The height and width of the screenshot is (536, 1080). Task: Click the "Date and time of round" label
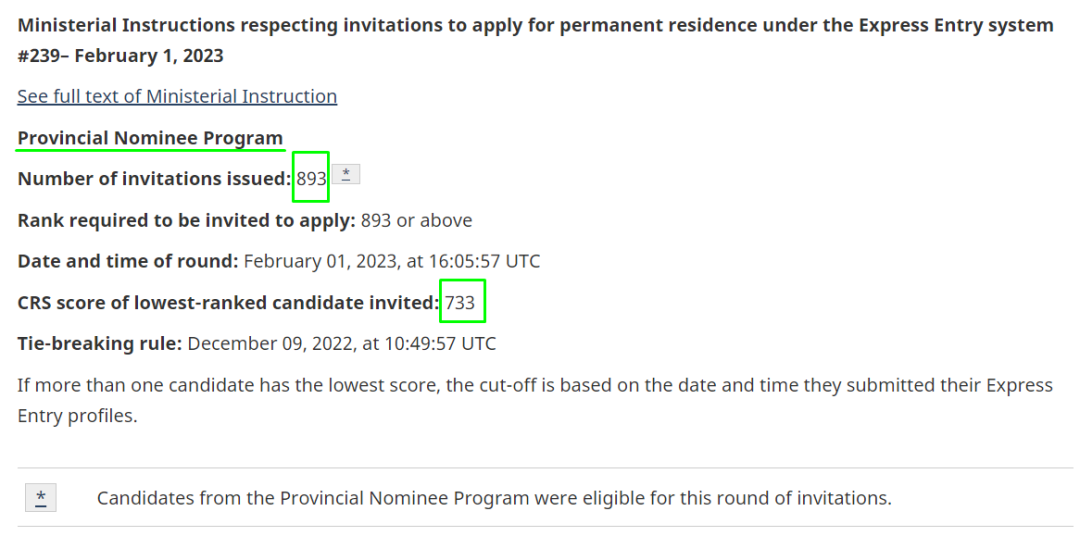click(127, 262)
